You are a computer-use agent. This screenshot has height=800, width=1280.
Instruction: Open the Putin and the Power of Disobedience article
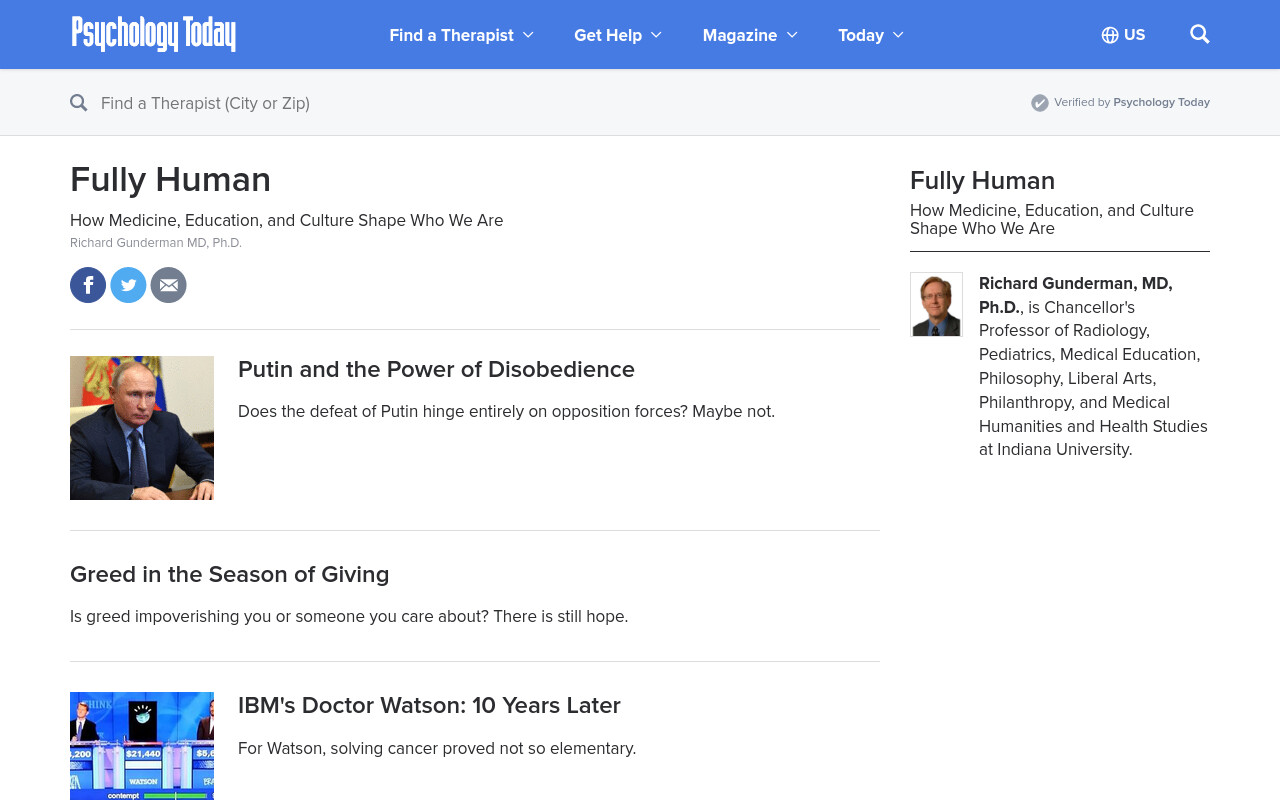pyautogui.click(x=436, y=369)
